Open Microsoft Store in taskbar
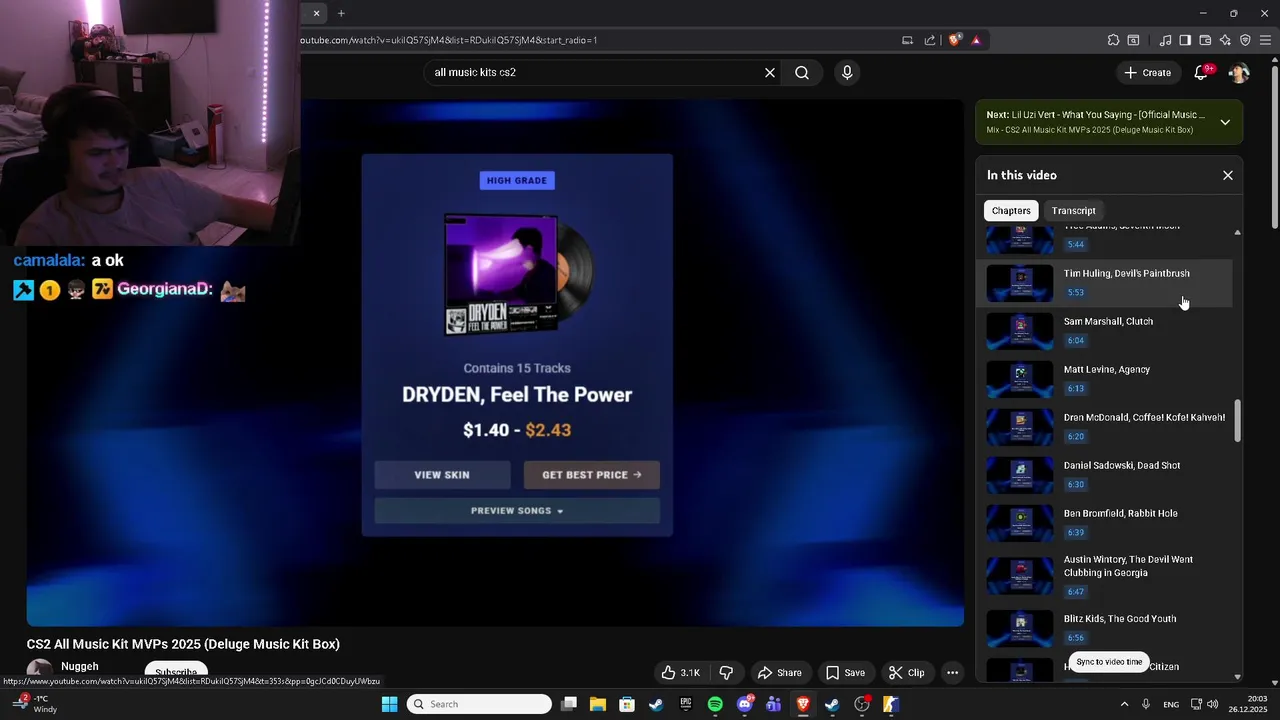The image size is (1280, 720). (627, 704)
